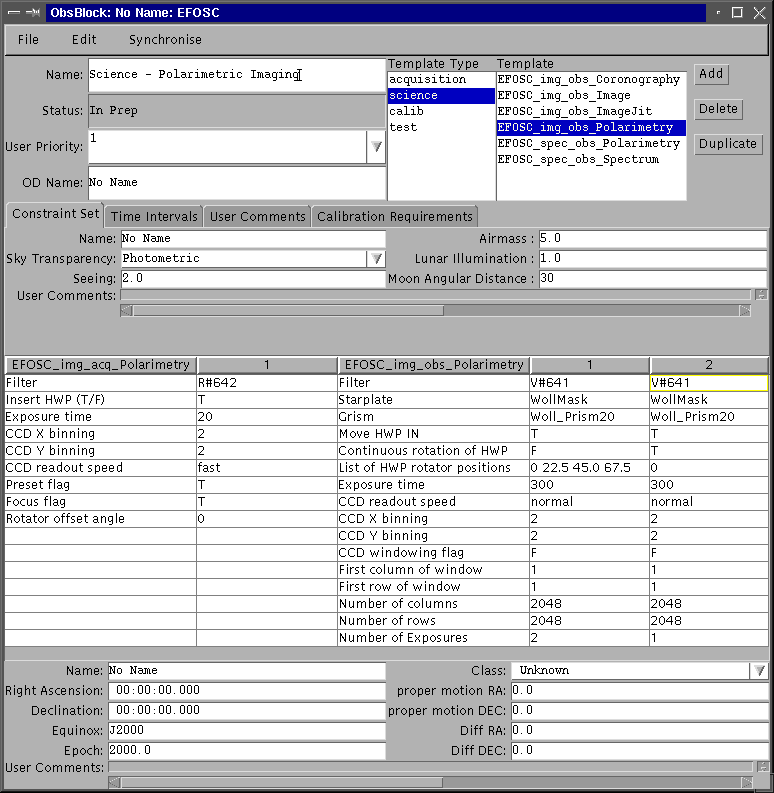Click right arrow of constraint comments scrollbar

[745, 311]
